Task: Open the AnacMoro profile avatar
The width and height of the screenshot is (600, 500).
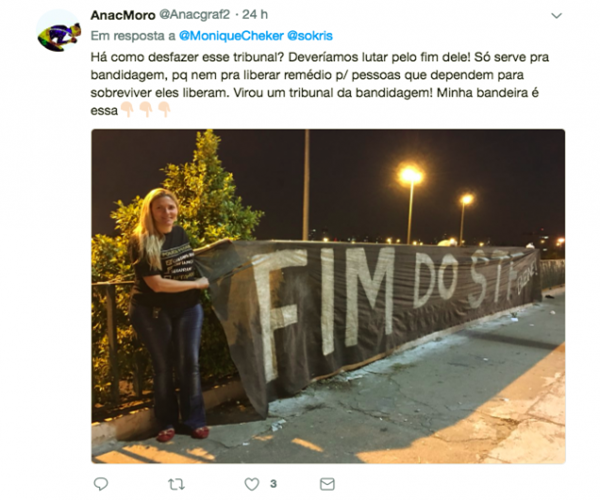Action: click(x=59, y=31)
